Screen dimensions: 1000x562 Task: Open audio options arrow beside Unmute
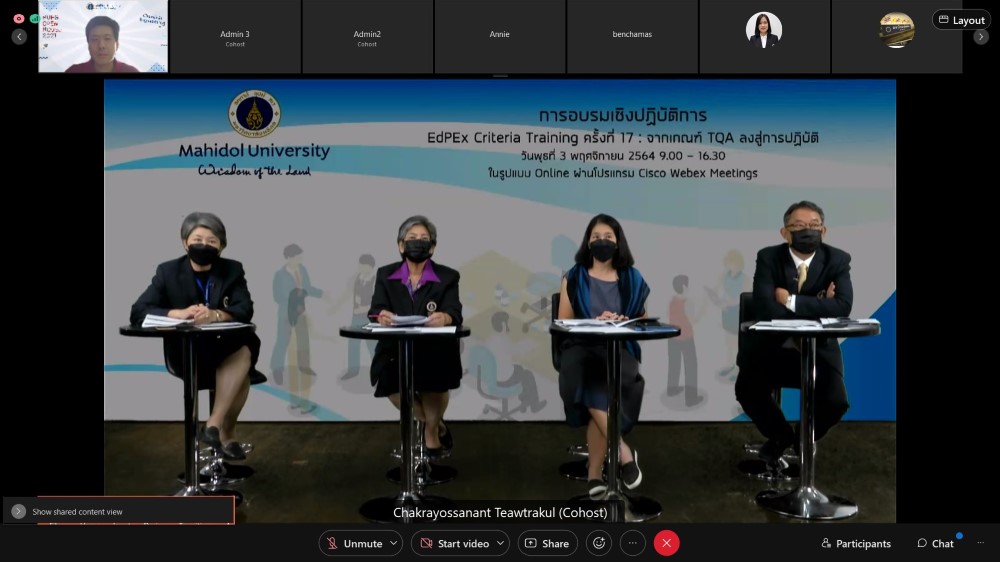point(393,543)
